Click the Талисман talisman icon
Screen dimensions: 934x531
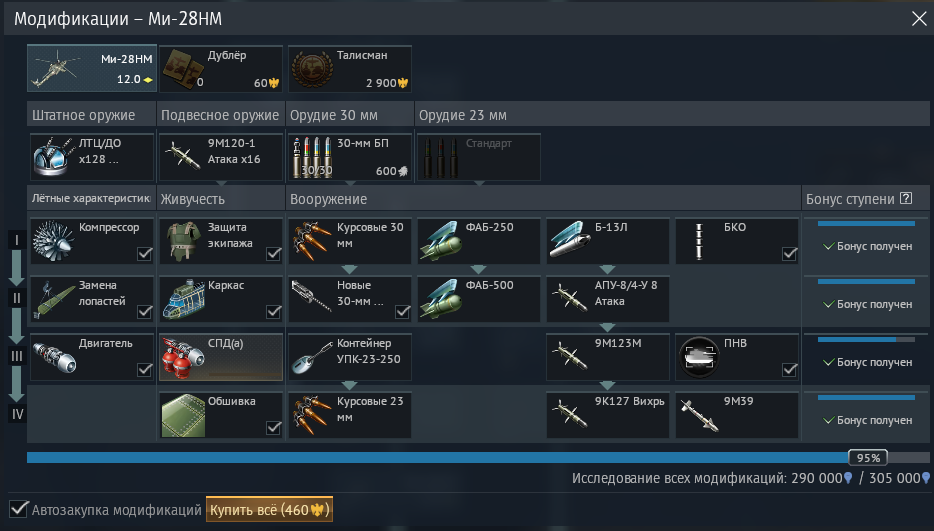coord(350,69)
